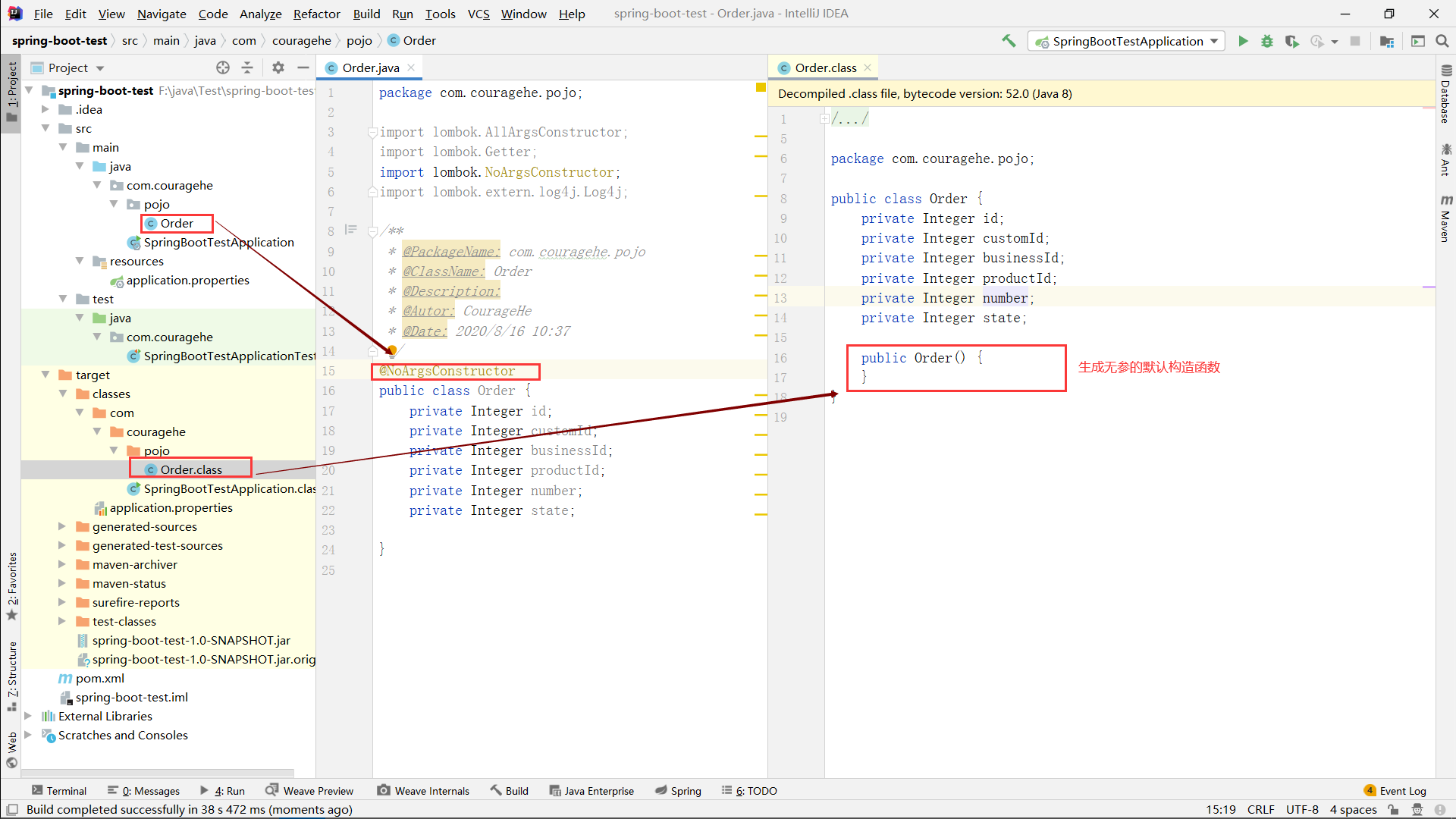Expand the generated-sources folder
This screenshot has width=1456, height=819.
(62, 526)
